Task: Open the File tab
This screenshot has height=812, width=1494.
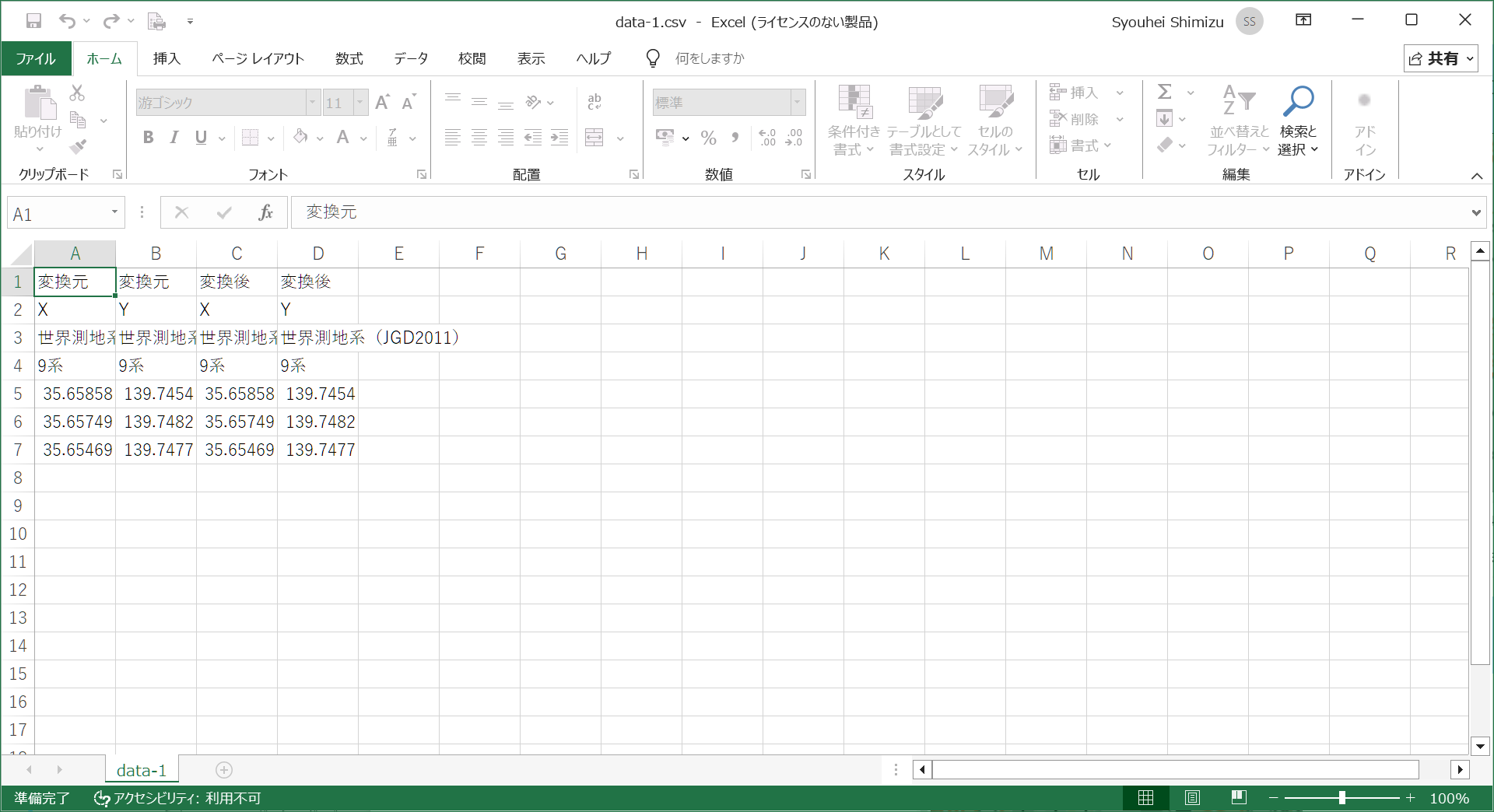Action: tap(36, 58)
